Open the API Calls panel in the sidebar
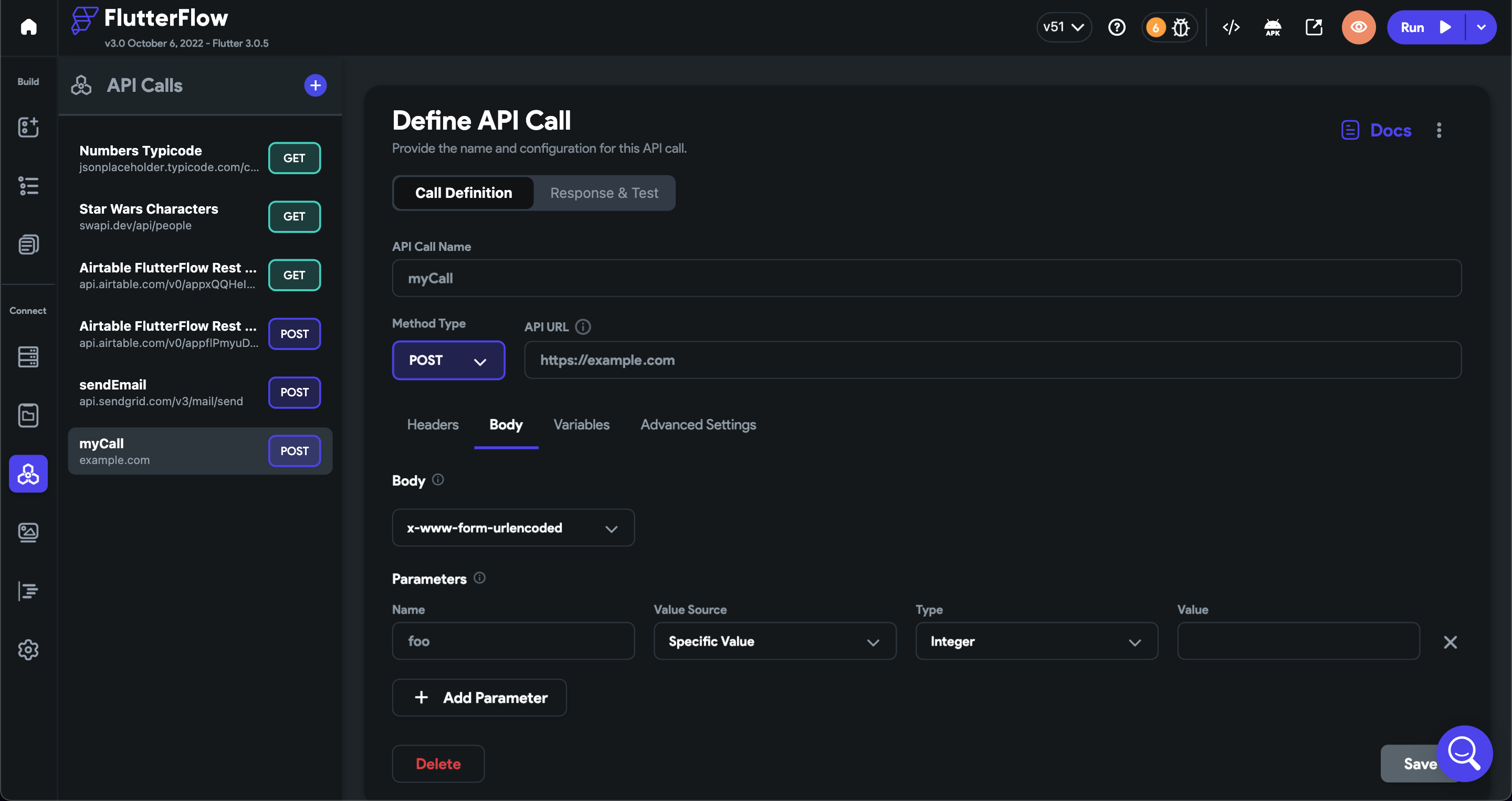This screenshot has height=801, width=1512. (x=28, y=473)
